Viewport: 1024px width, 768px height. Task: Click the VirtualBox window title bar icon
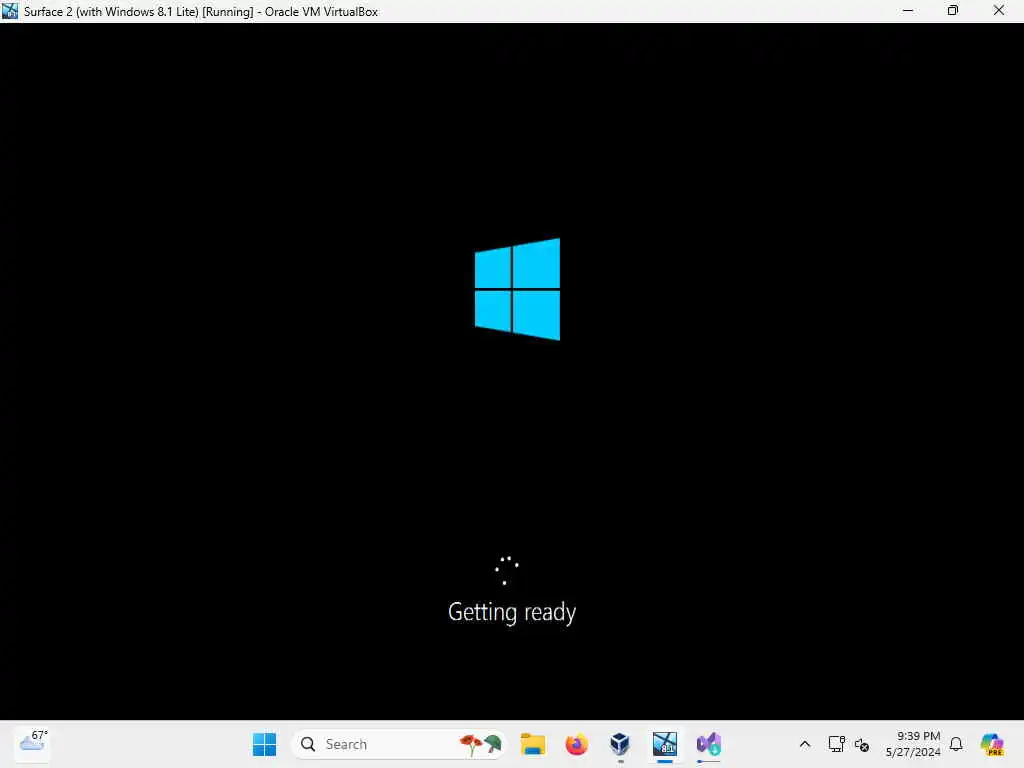tap(10, 11)
